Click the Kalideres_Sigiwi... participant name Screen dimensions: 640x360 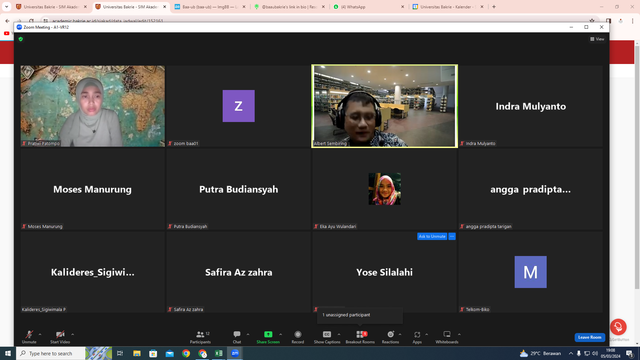(92, 272)
